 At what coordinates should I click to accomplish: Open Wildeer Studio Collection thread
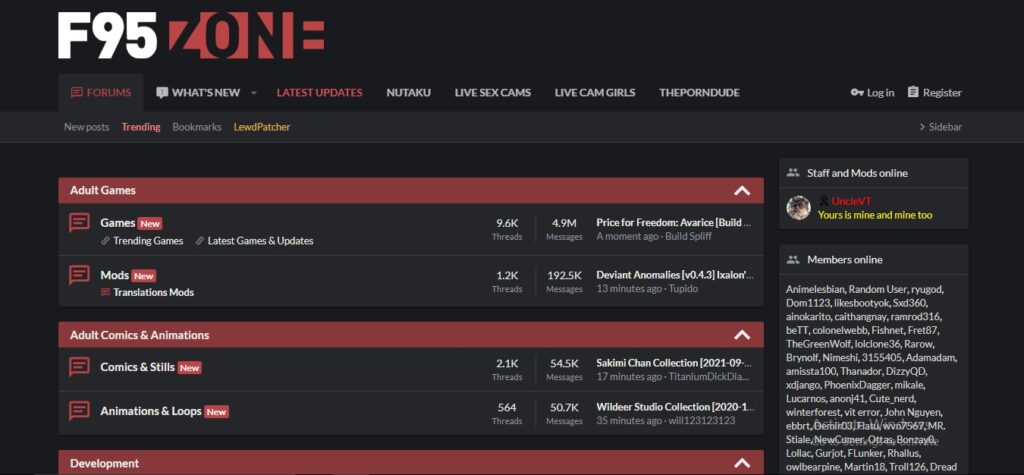coord(675,407)
